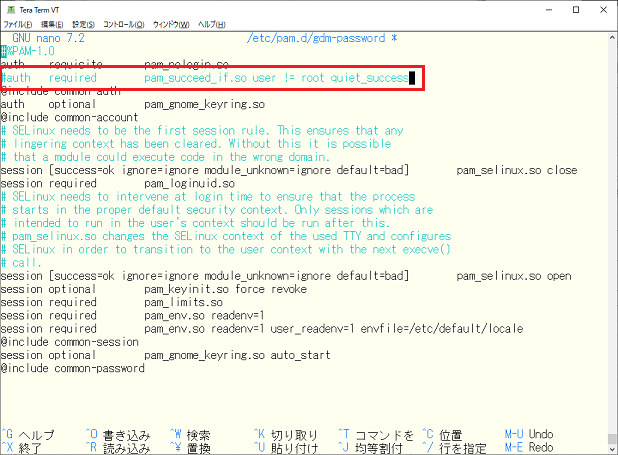Open the ヘルプ(H) menu

tap(213, 24)
